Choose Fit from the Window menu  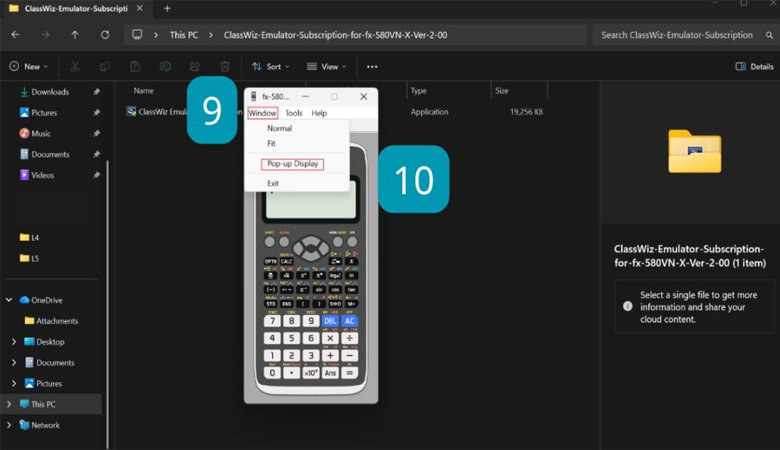tap(271, 143)
